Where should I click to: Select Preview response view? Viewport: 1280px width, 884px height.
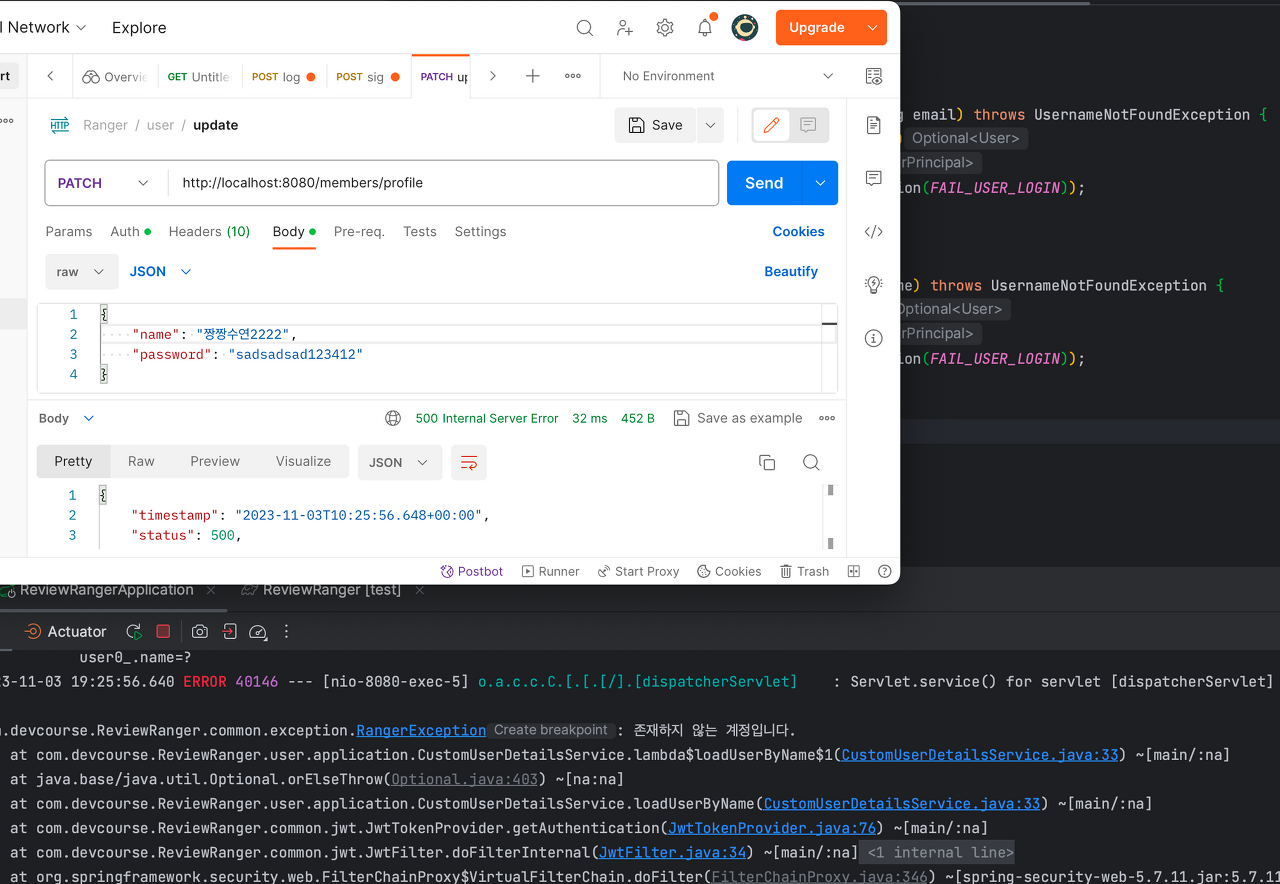pyautogui.click(x=215, y=461)
